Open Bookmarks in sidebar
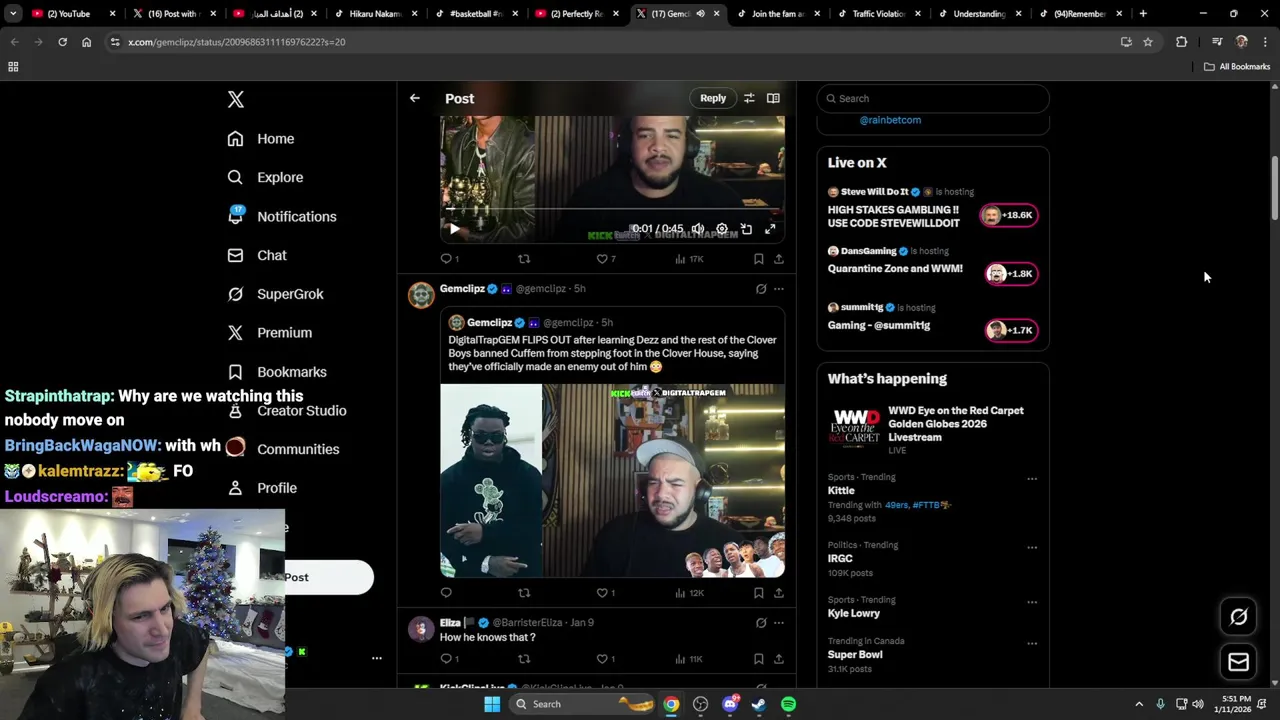The height and width of the screenshot is (720, 1280). (x=277, y=371)
